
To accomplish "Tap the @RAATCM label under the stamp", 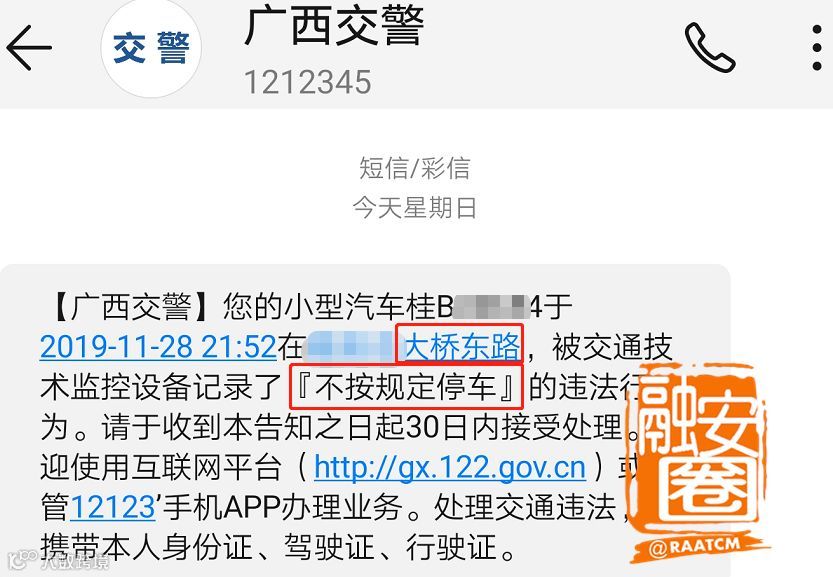I will pos(694,547).
